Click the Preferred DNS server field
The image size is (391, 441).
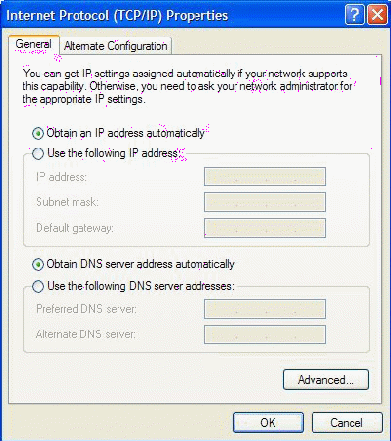(x=265, y=309)
